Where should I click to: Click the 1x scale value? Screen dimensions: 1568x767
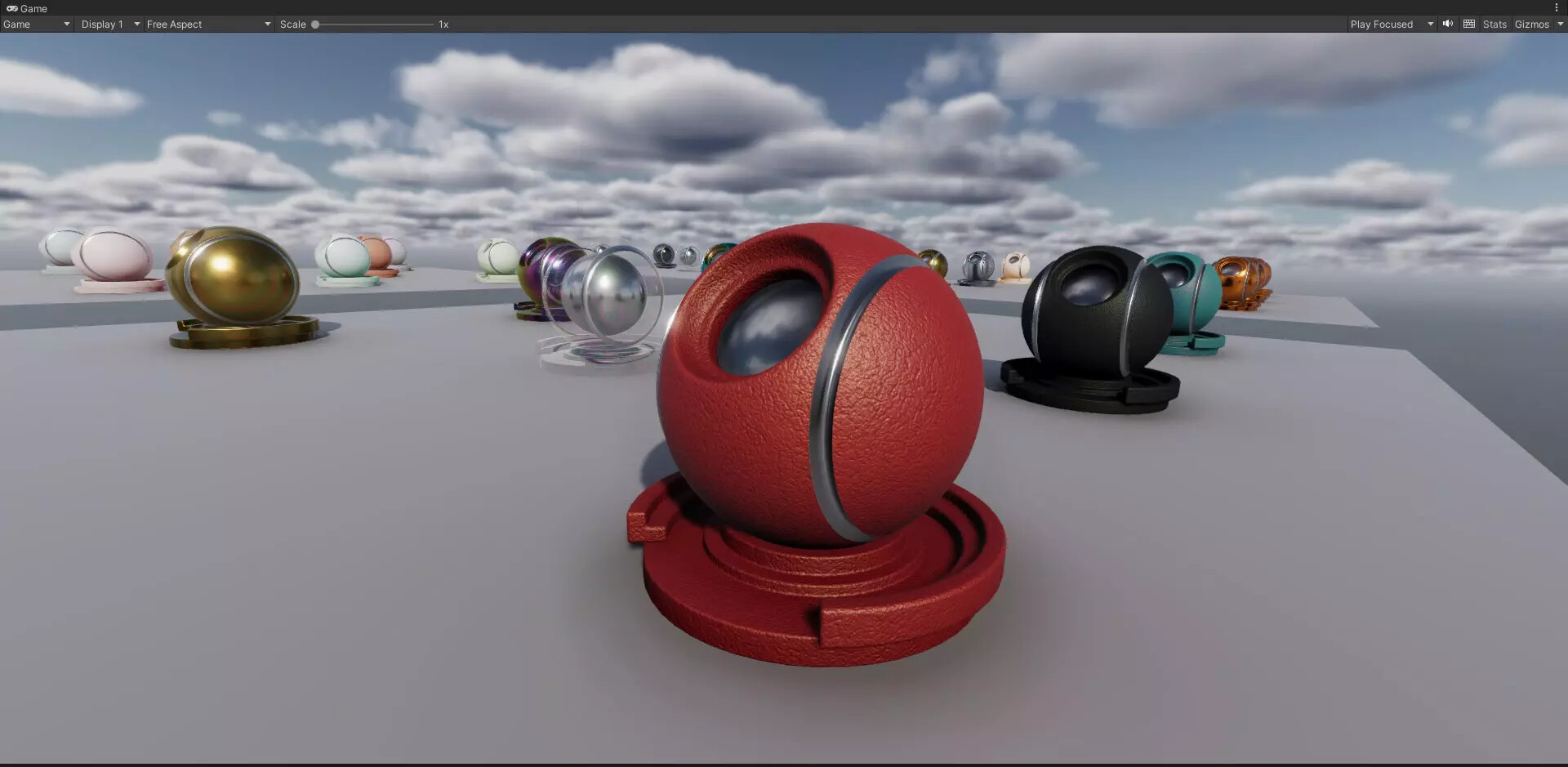click(x=443, y=25)
